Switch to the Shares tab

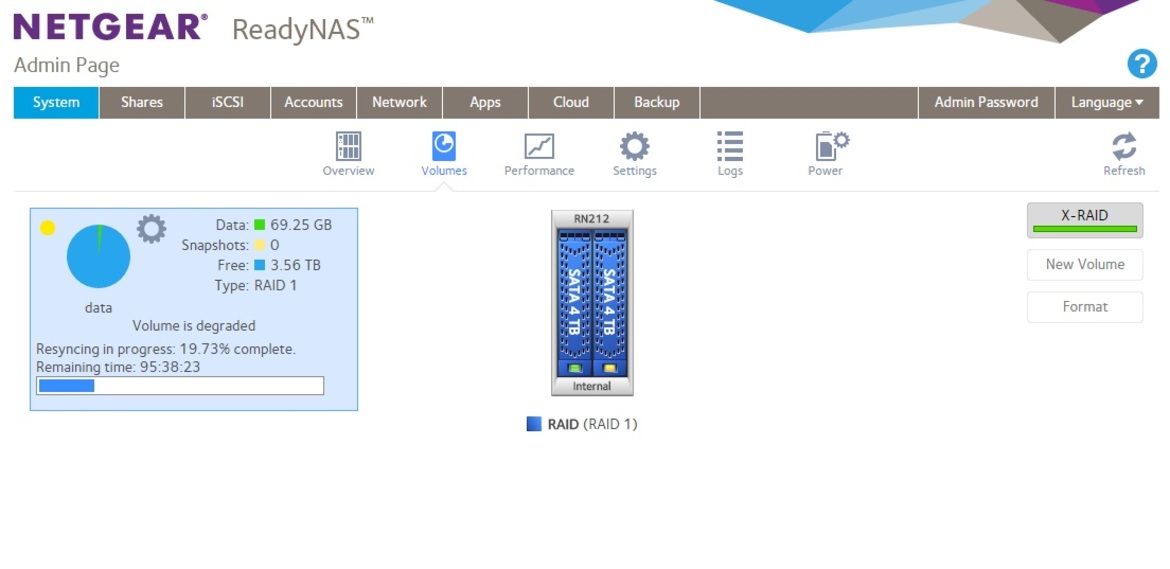(x=142, y=102)
